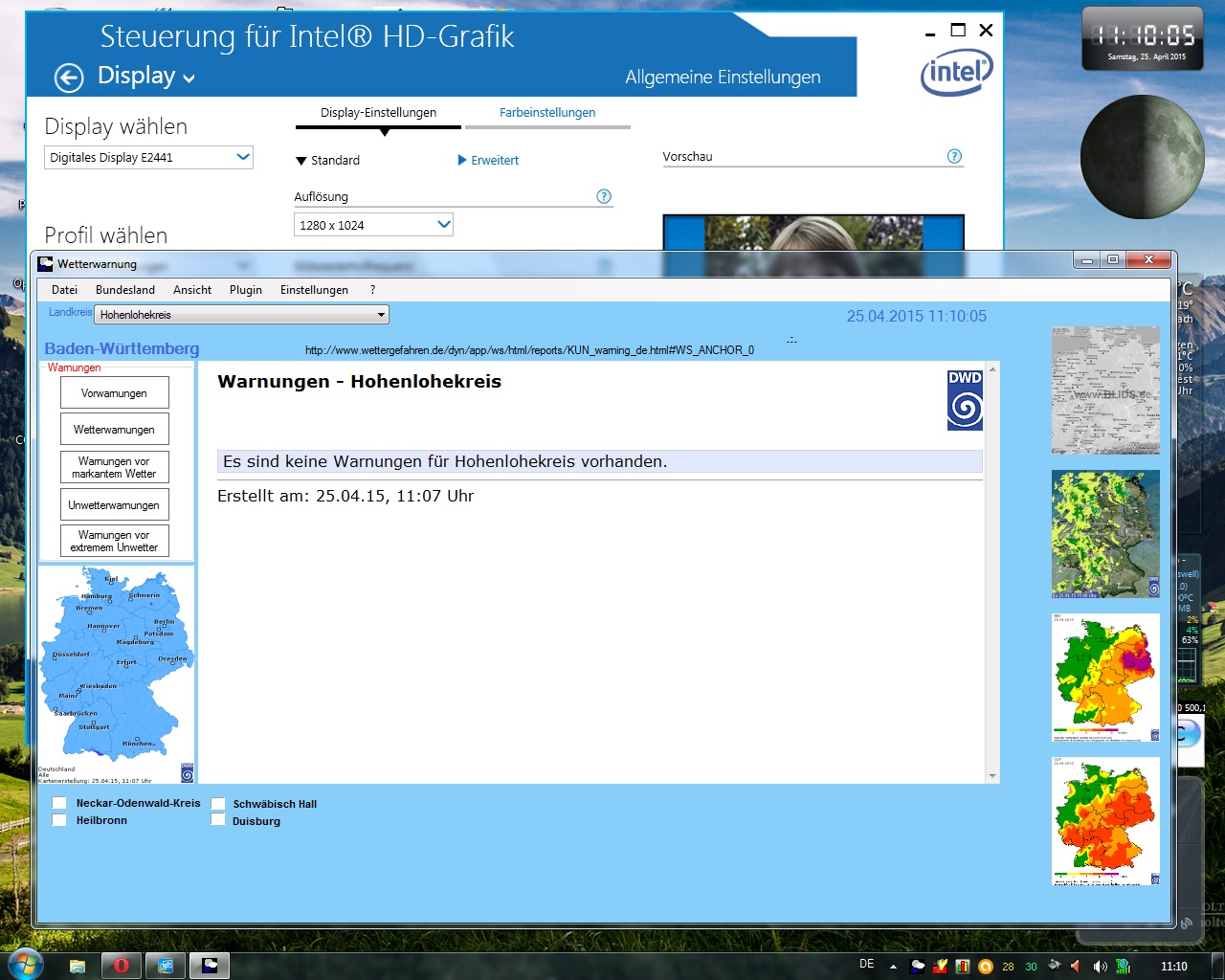Enable the Neckar-Odenwald-Kreis checkbox
1225x980 pixels.
(x=59, y=803)
